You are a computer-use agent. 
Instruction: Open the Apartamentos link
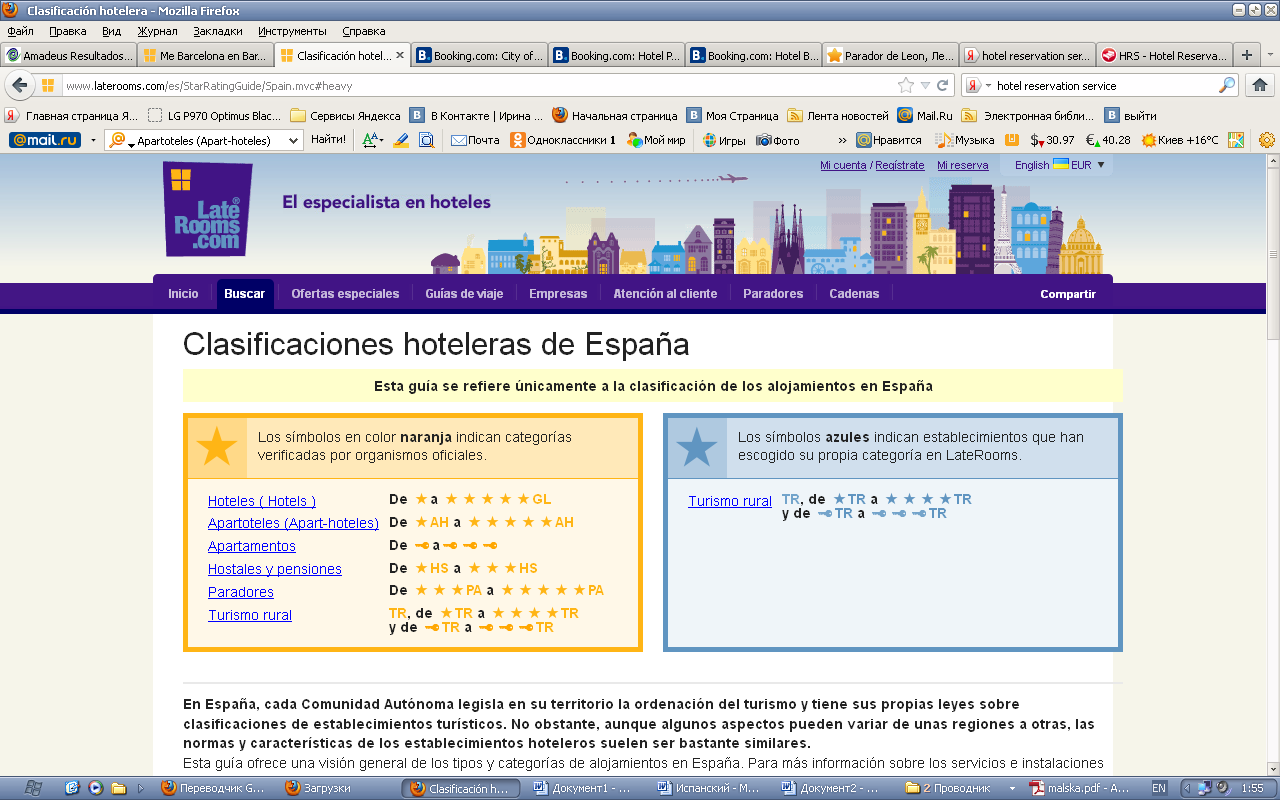click(x=252, y=546)
